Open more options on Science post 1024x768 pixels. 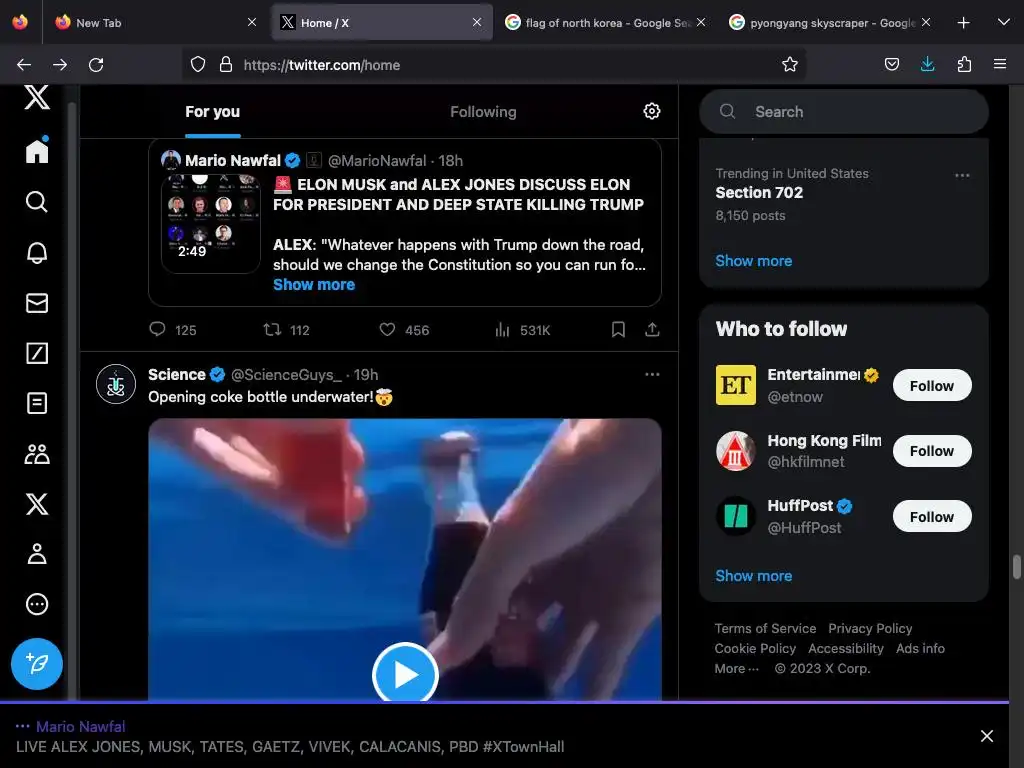pos(652,374)
